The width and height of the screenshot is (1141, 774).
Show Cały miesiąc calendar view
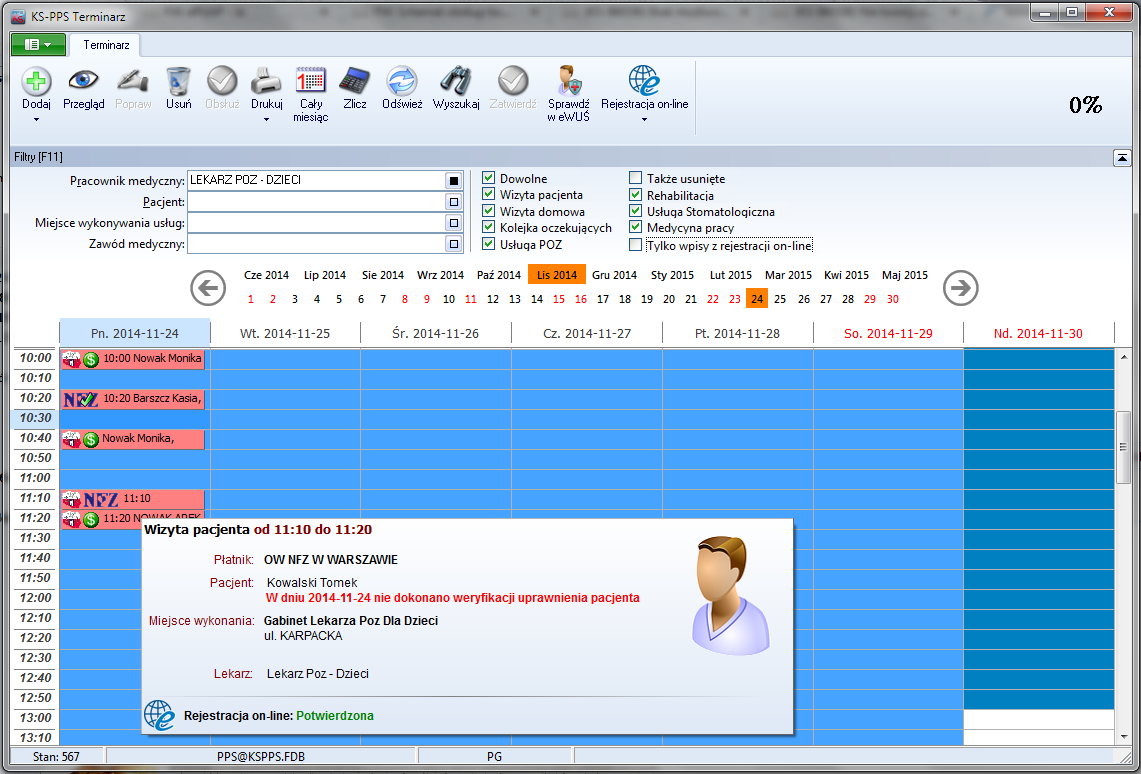(311, 82)
